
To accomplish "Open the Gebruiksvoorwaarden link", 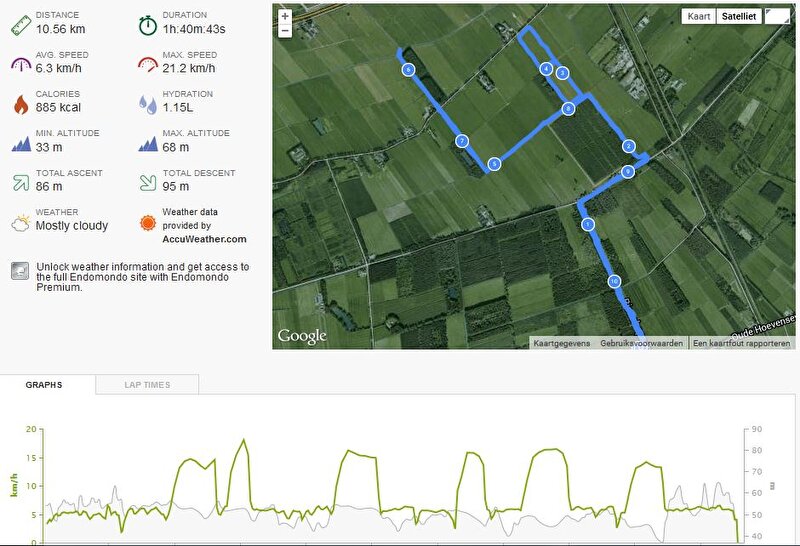I will (641, 343).
